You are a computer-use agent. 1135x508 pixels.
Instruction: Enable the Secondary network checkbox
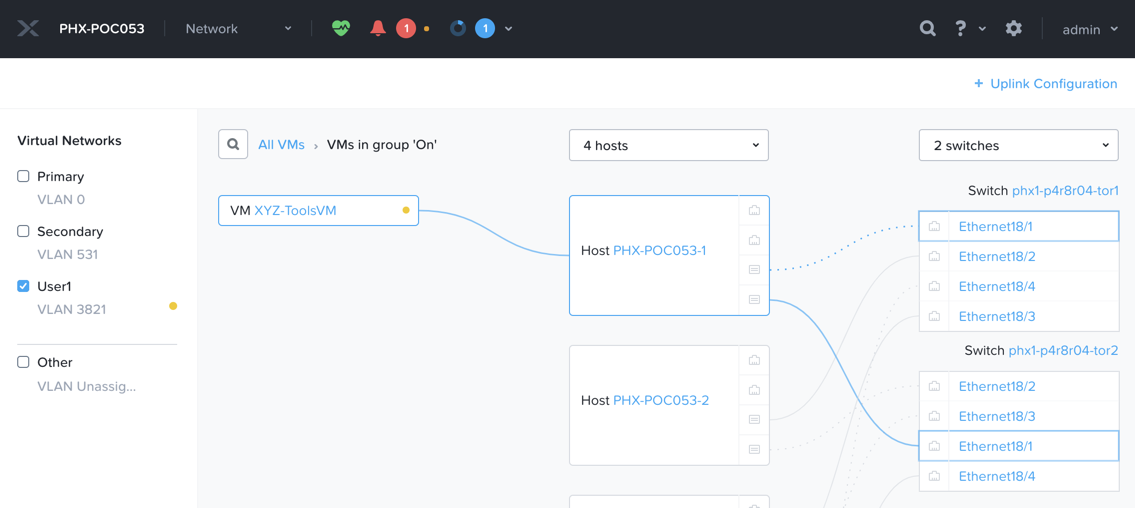click(23, 232)
